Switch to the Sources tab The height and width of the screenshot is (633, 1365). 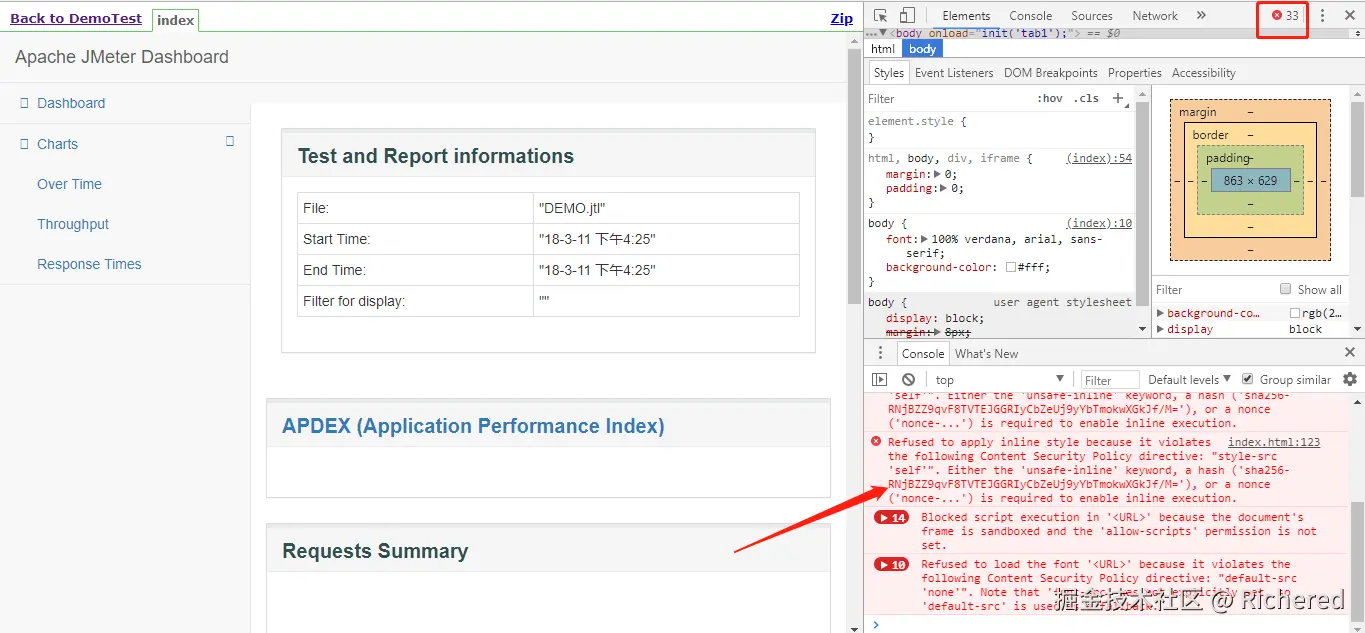[1092, 15]
